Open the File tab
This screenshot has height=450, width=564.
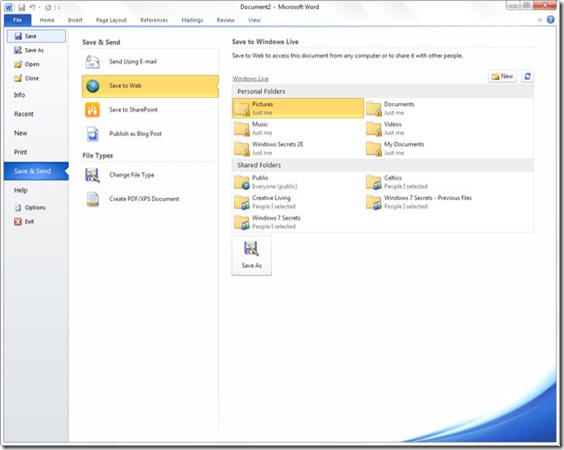click(18, 20)
